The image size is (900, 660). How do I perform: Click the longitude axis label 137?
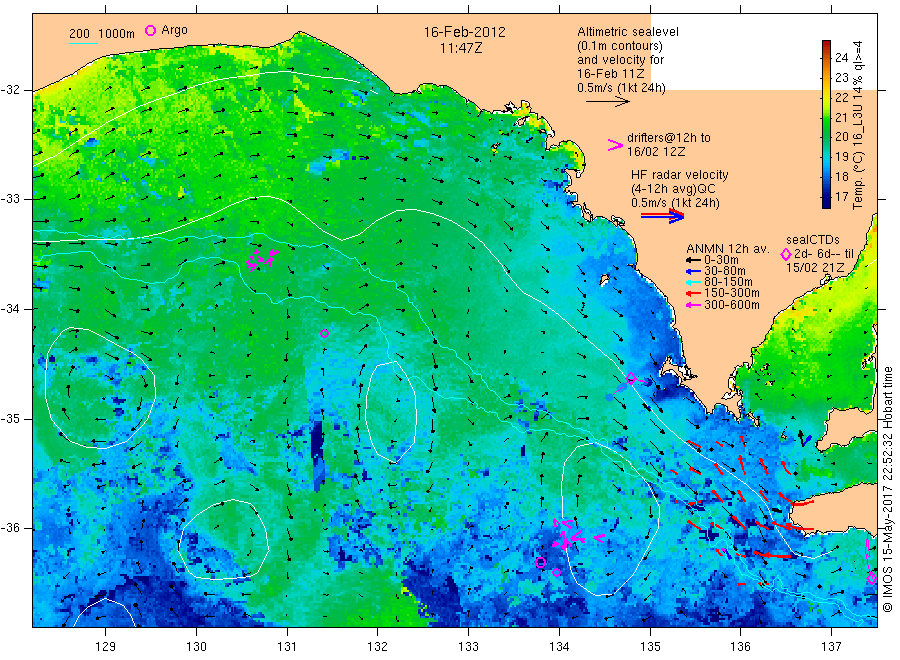pos(832,647)
